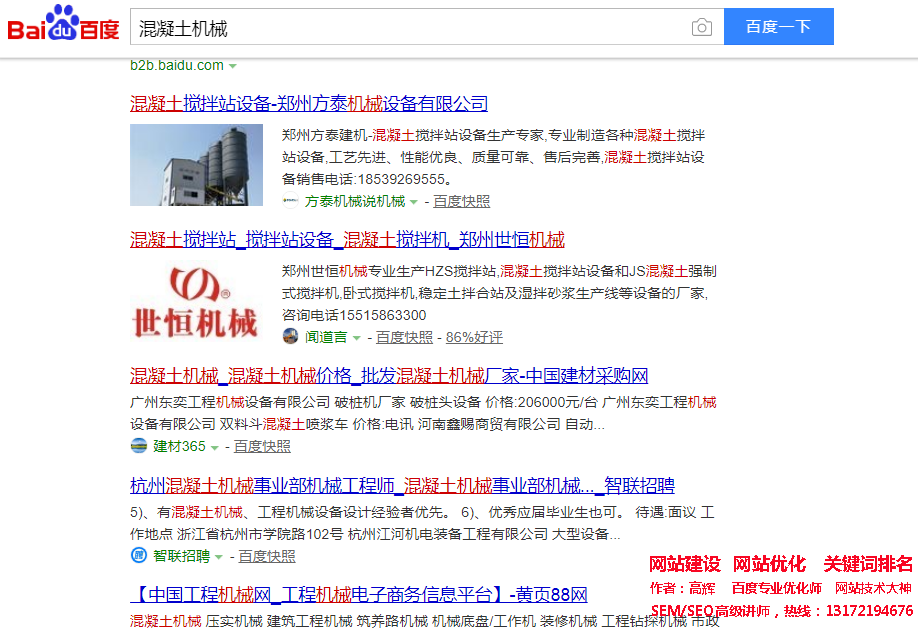This screenshot has height=633, width=918.
Task: Open 中国建材采购网 result title link
Action: 389,376
